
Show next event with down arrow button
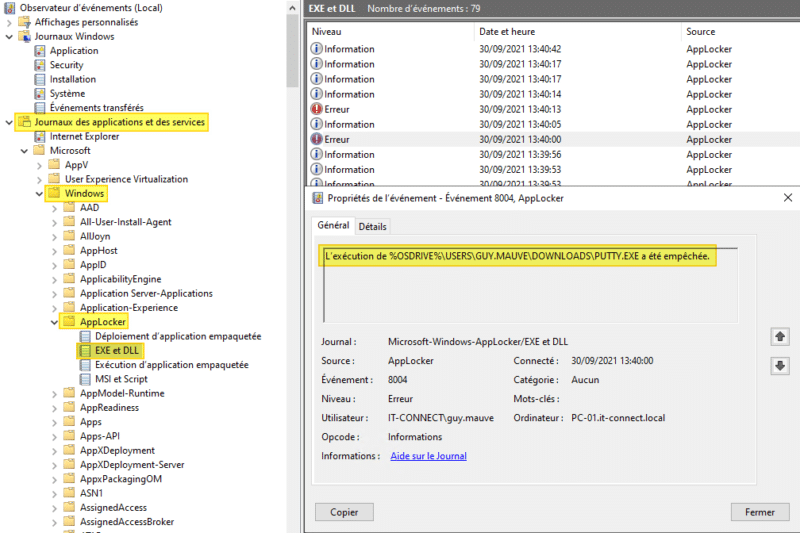tap(780, 366)
